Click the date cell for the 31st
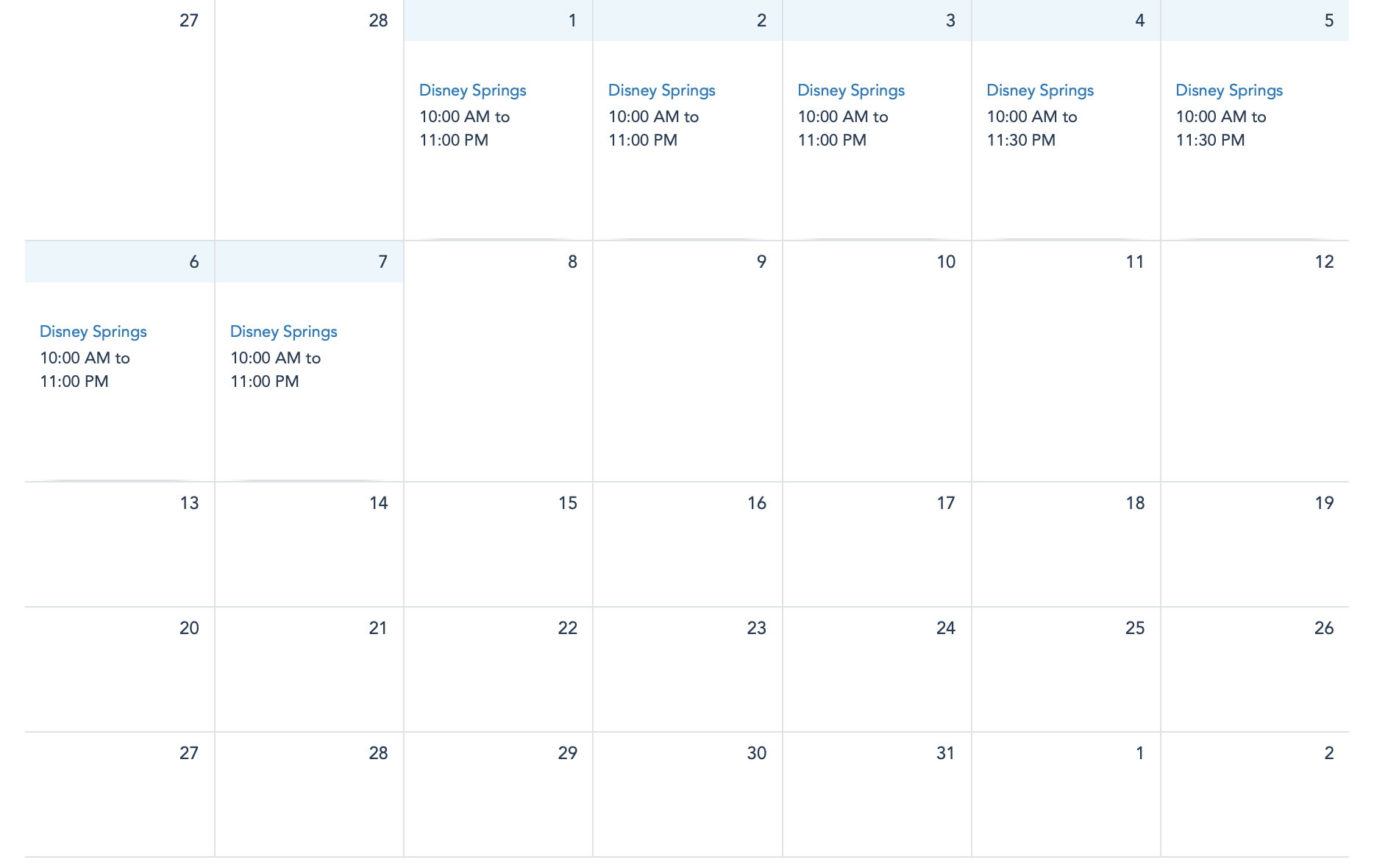Screen dimensions: 1374x868 [x=877, y=794]
